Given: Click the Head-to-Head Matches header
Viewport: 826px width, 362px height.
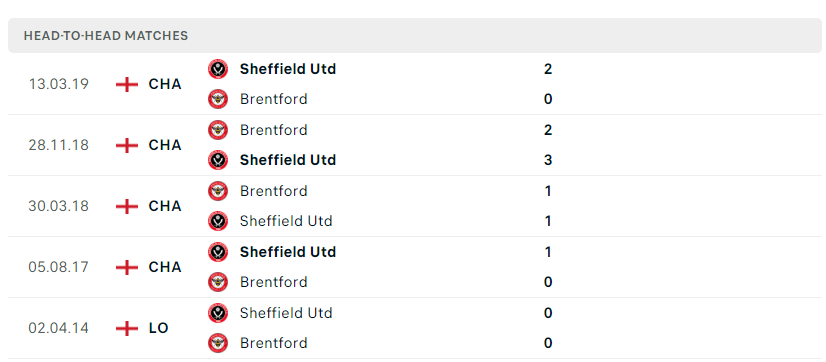Looking at the screenshot, I should (106, 36).
